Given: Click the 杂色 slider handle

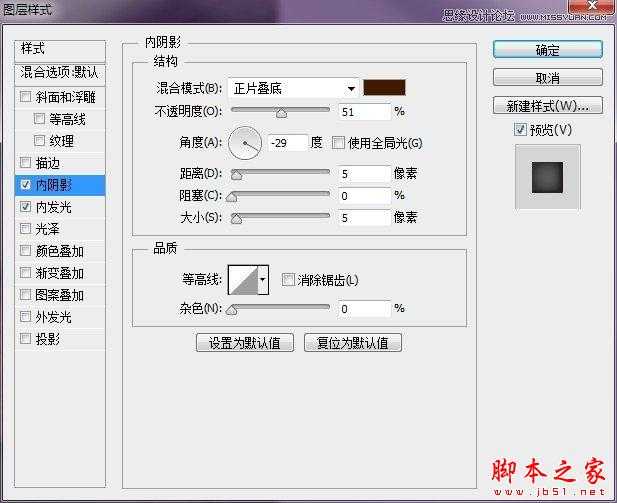Looking at the screenshot, I should (232, 310).
